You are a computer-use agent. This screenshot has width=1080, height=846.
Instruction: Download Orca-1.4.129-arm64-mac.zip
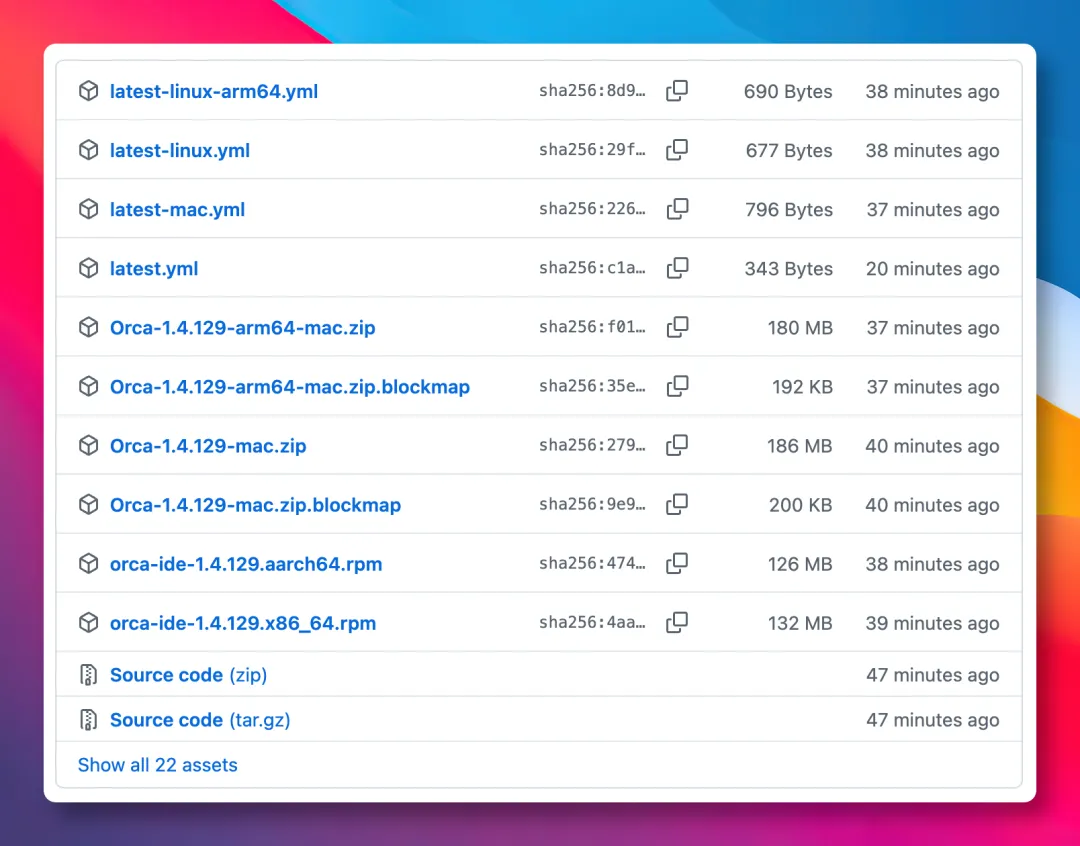click(242, 328)
